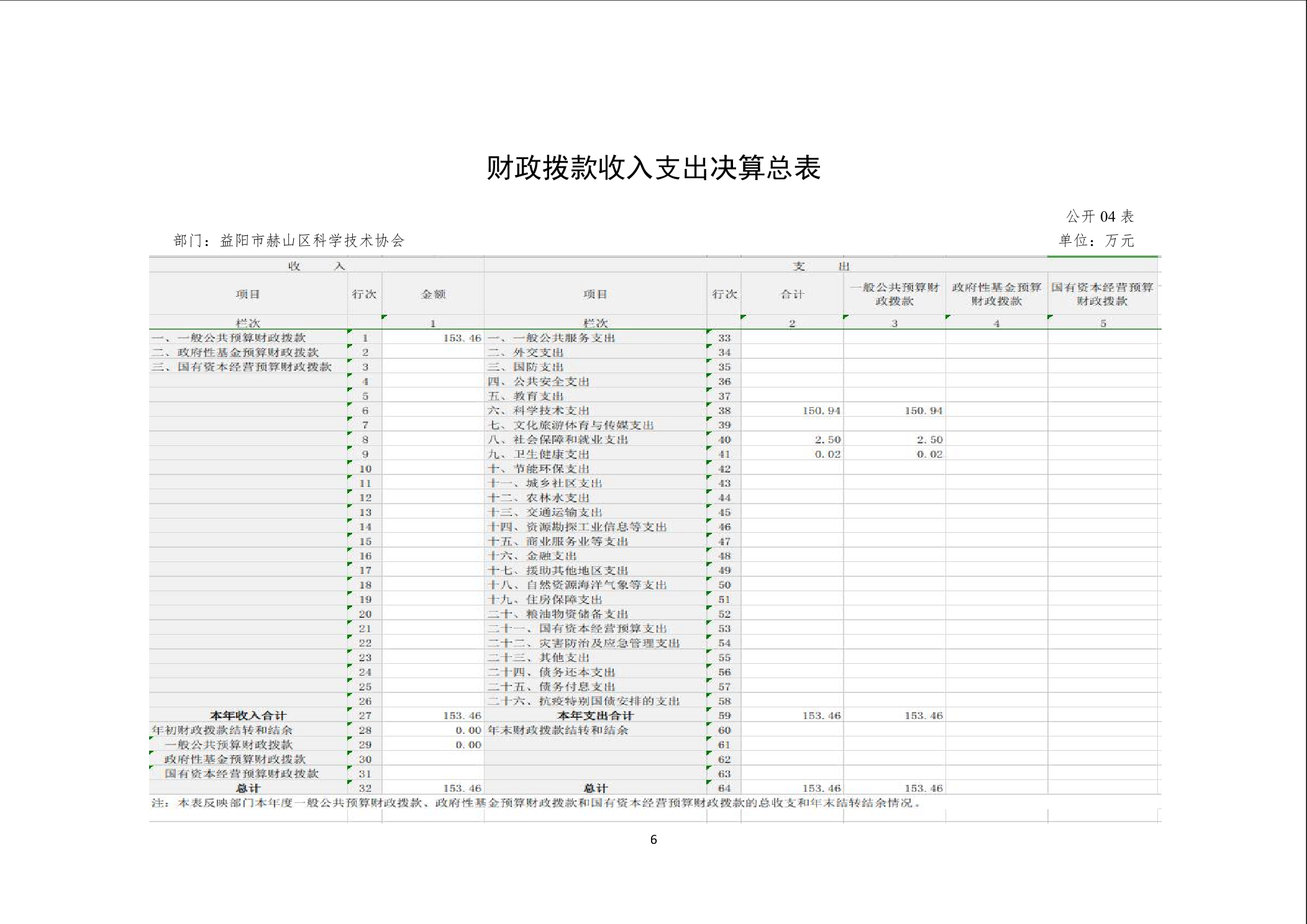Click the document title 财政拨款收入支出决算总表
The height and width of the screenshot is (924, 1307).
coord(653,168)
